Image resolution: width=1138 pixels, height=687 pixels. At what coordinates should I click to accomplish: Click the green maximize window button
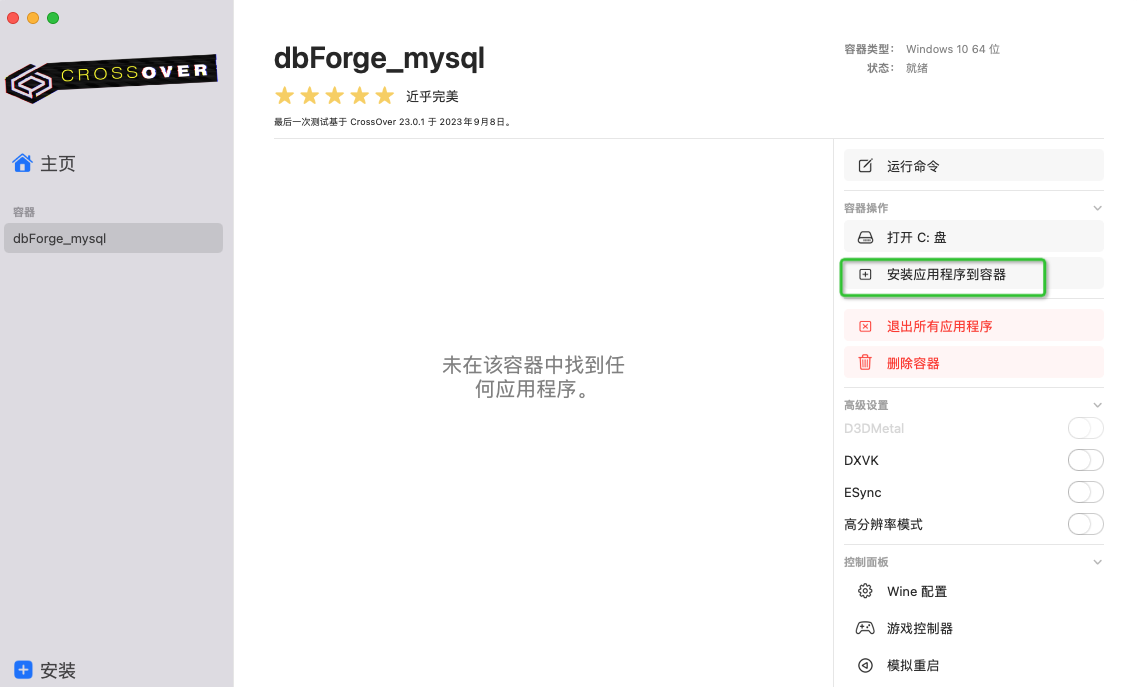pos(53,18)
